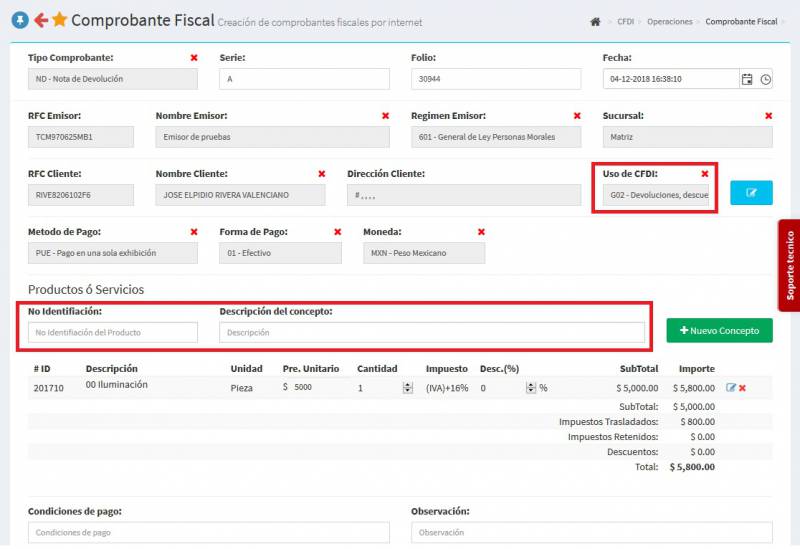Click the home icon in breadcrumb

pyautogui.click(x=595, y=21)
